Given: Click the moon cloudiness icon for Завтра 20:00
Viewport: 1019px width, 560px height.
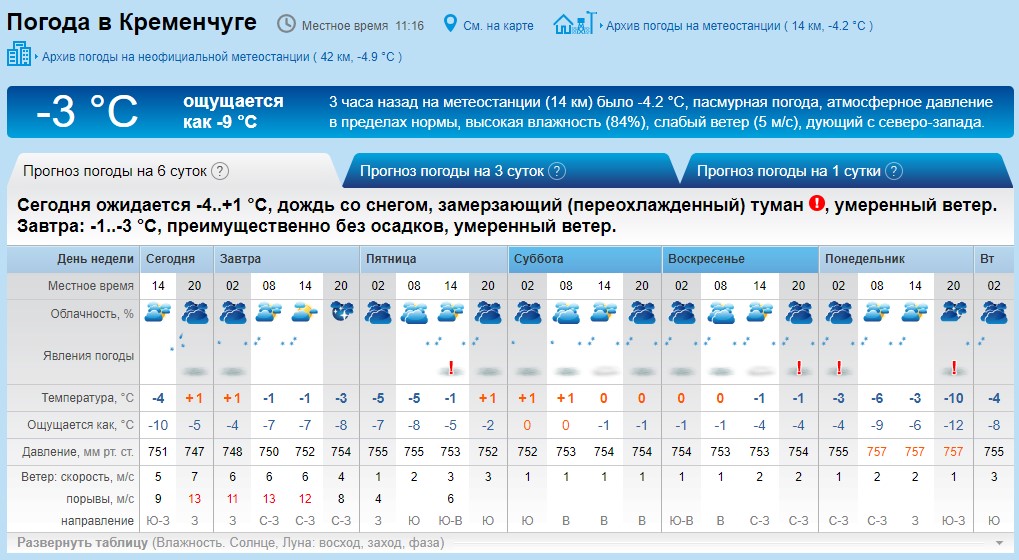Looking at the screenshot, I should 341,313.
